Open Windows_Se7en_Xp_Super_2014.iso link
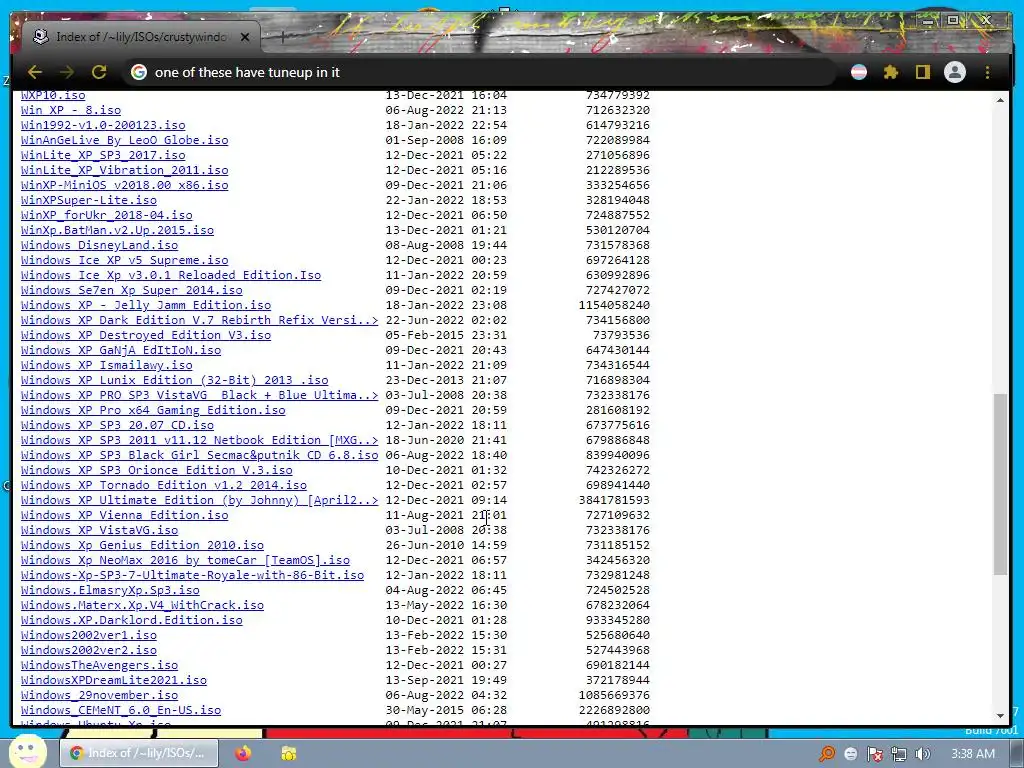This screenshot has width=1024, height=768. [x=131, y=291]
